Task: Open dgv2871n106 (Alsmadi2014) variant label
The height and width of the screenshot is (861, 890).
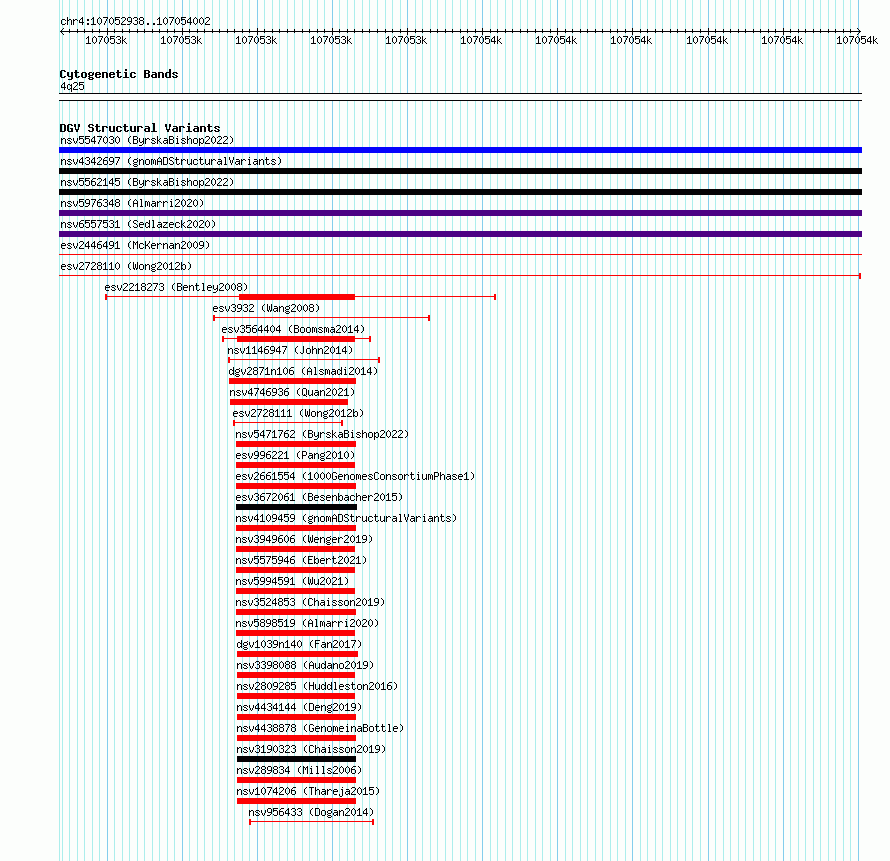Action: (303, 371)
